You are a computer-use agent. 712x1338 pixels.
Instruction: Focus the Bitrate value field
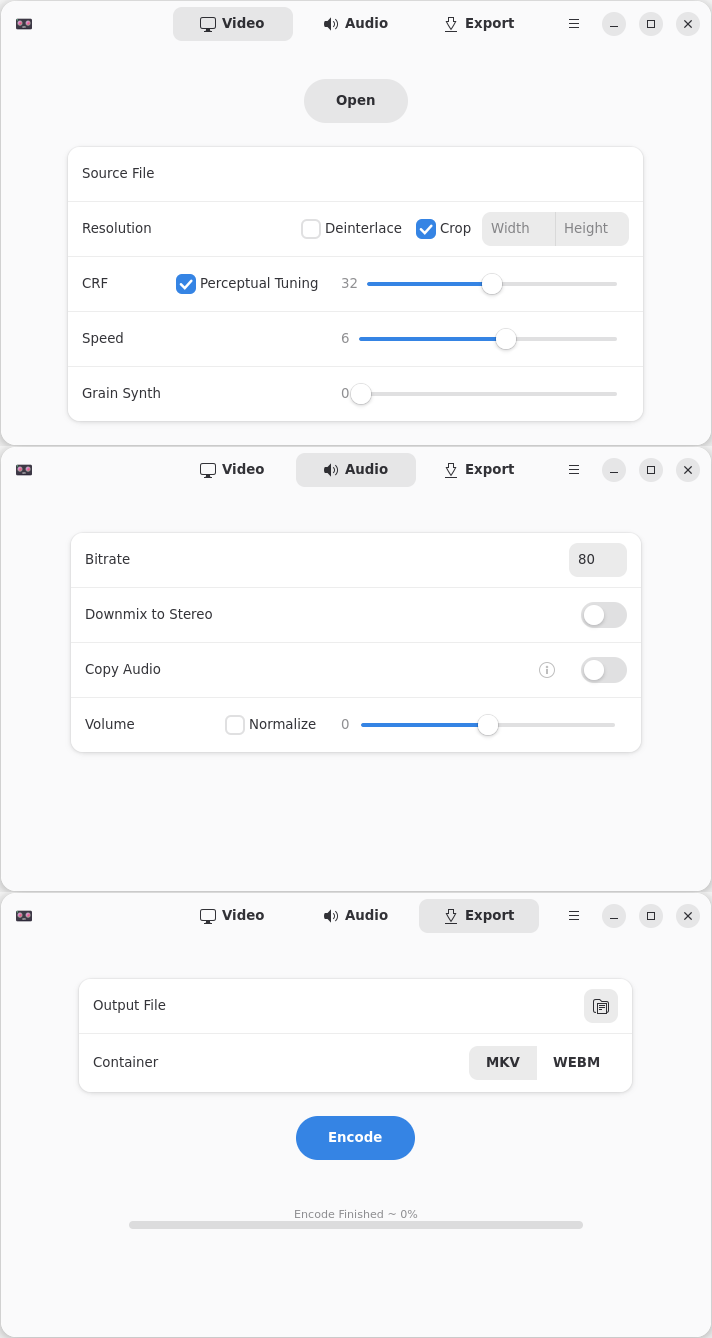(597, 560)
